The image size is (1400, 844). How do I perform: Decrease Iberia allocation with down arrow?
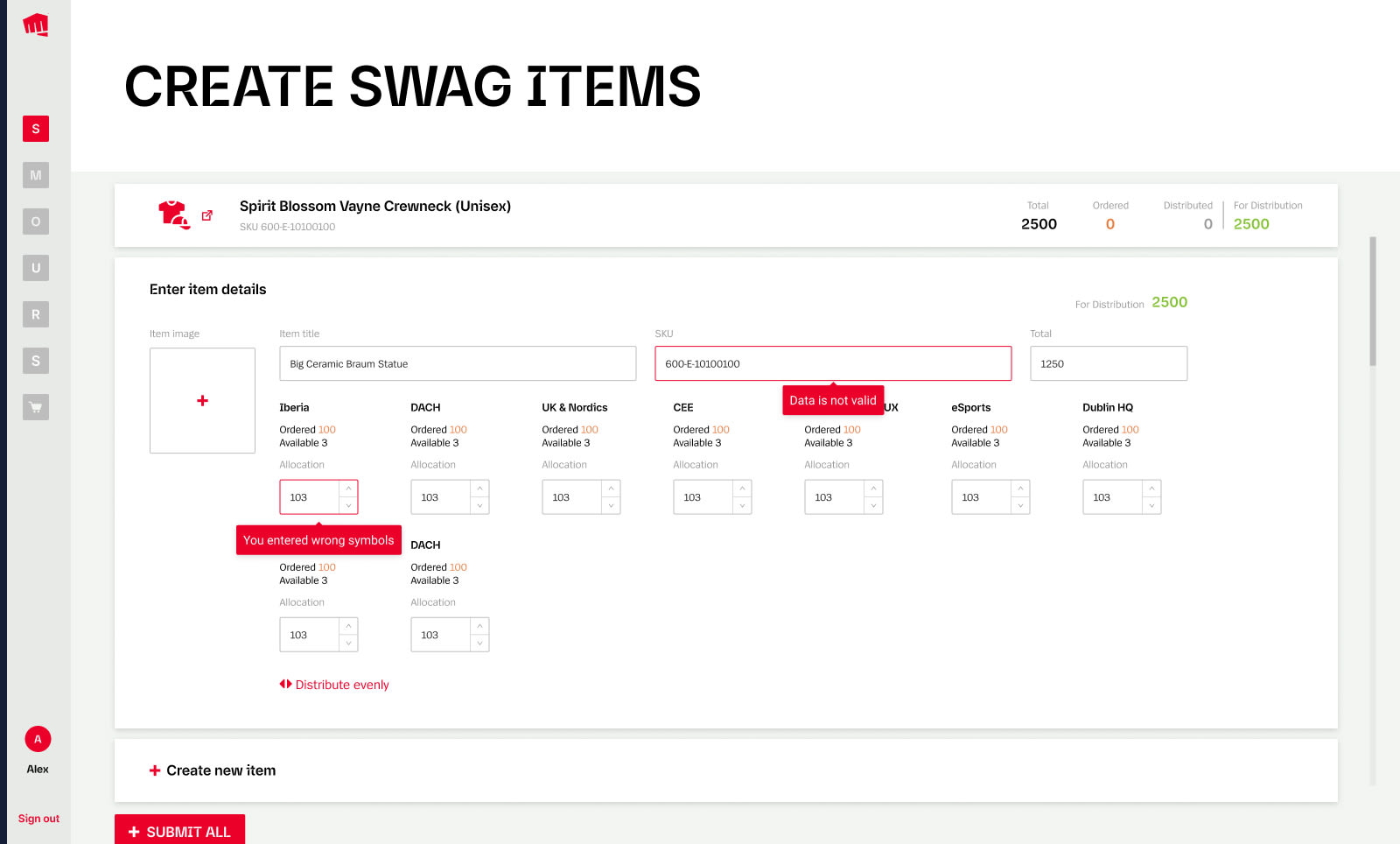348,506
